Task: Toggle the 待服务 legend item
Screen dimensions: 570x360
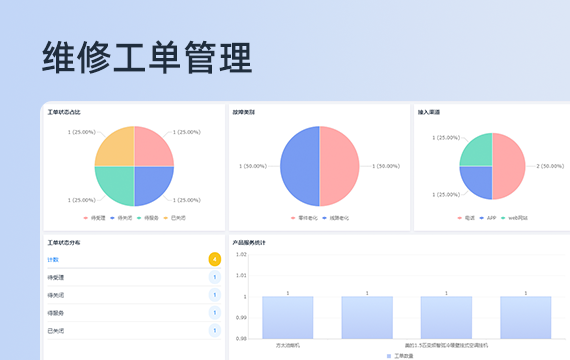Action: [x=148, y=218]
